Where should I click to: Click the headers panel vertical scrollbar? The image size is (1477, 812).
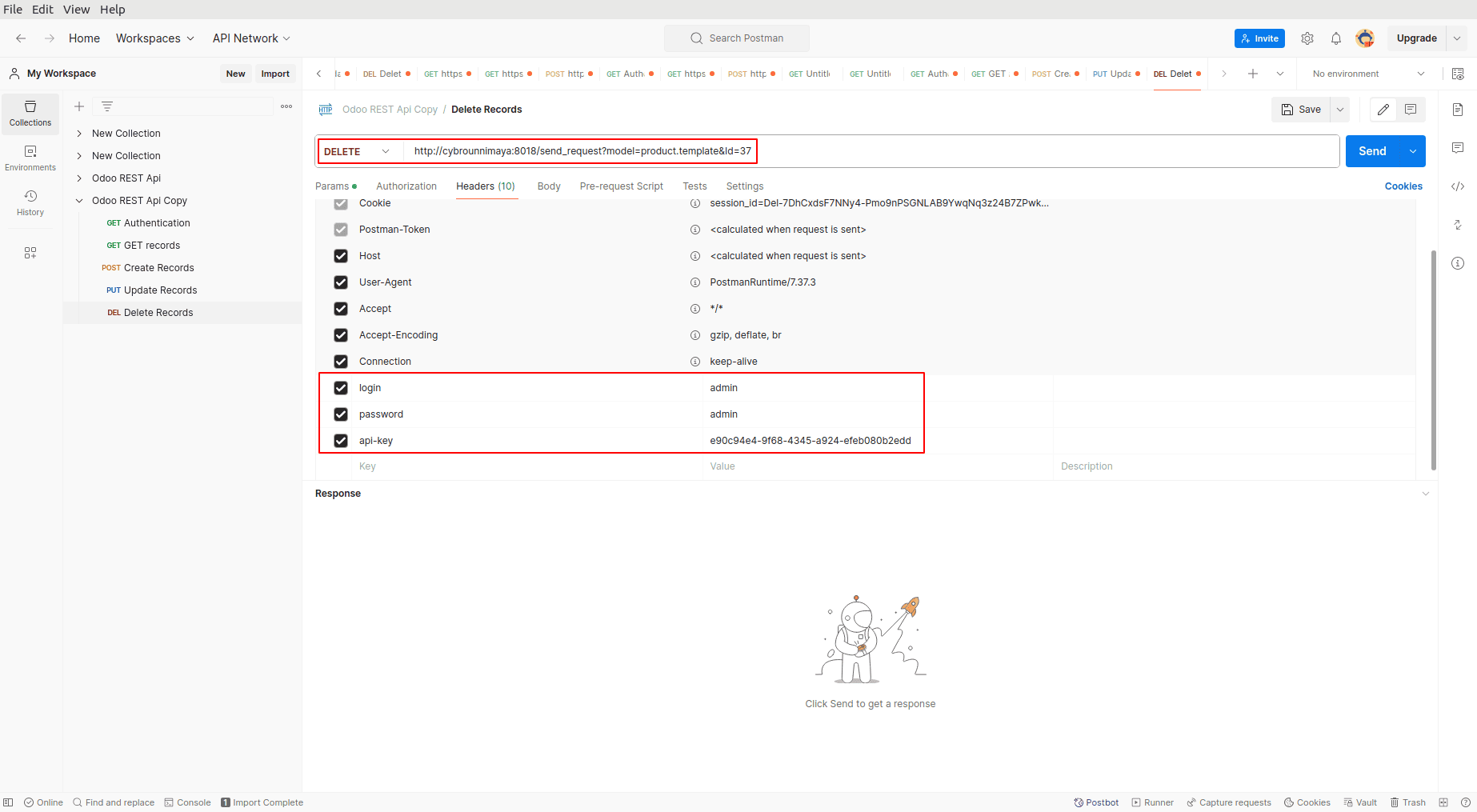[x=1433, y=360]
